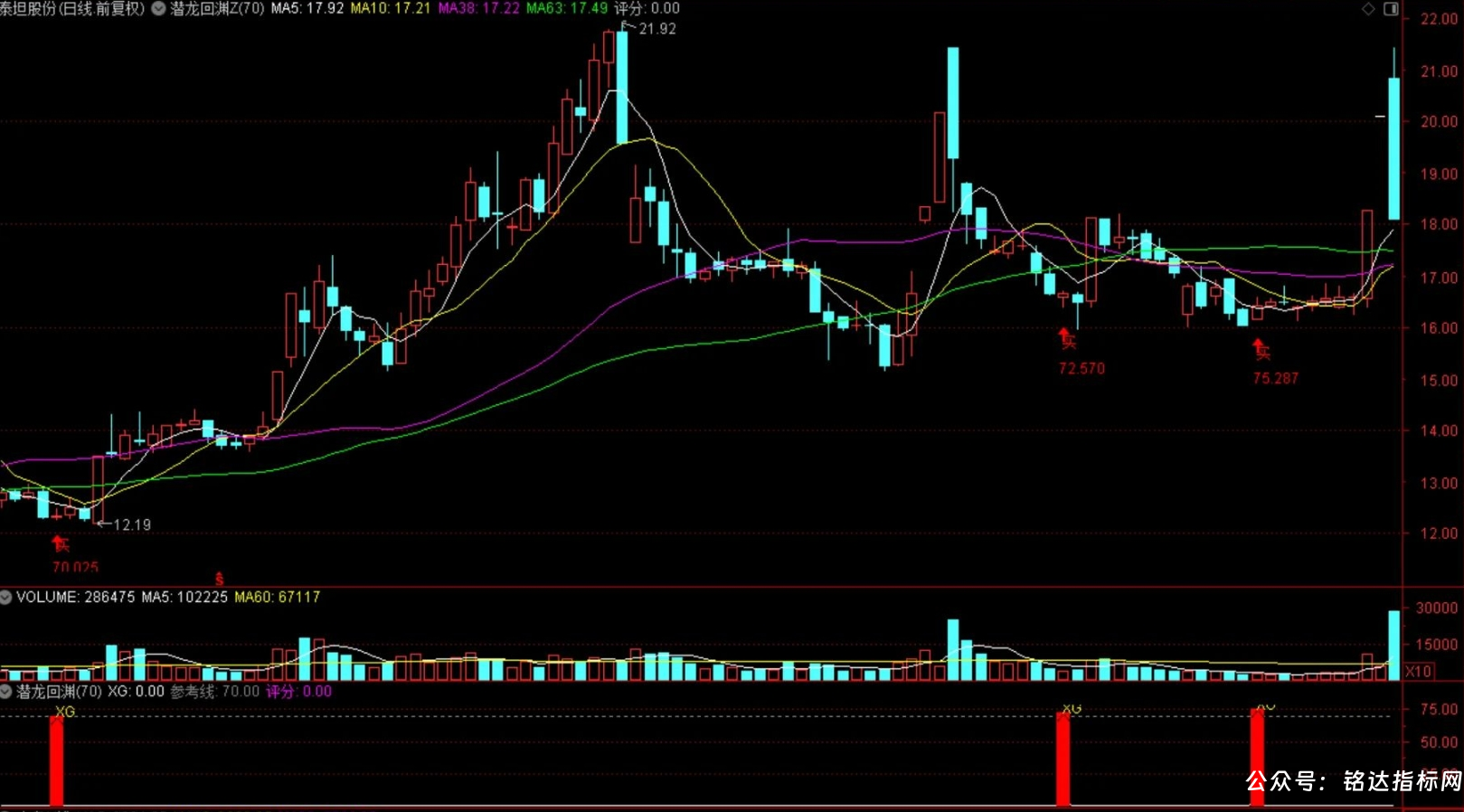This screenshot has height=812, width=1464.
Task: Expand the VOLUME panel dropdown arrow
Action: pyautogui.click(x=5, y=597)
